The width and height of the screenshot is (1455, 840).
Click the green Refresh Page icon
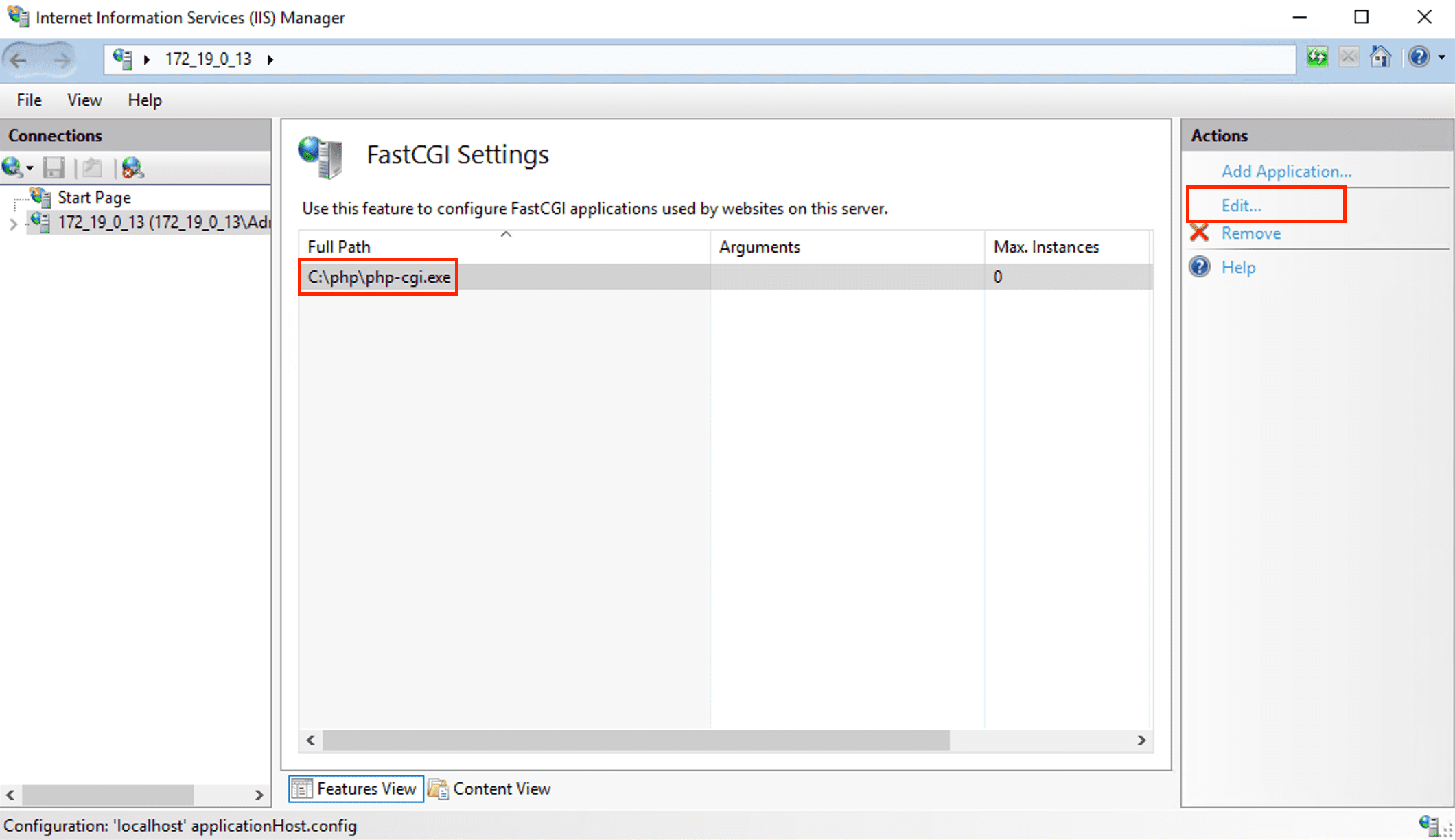(1317, 57)
